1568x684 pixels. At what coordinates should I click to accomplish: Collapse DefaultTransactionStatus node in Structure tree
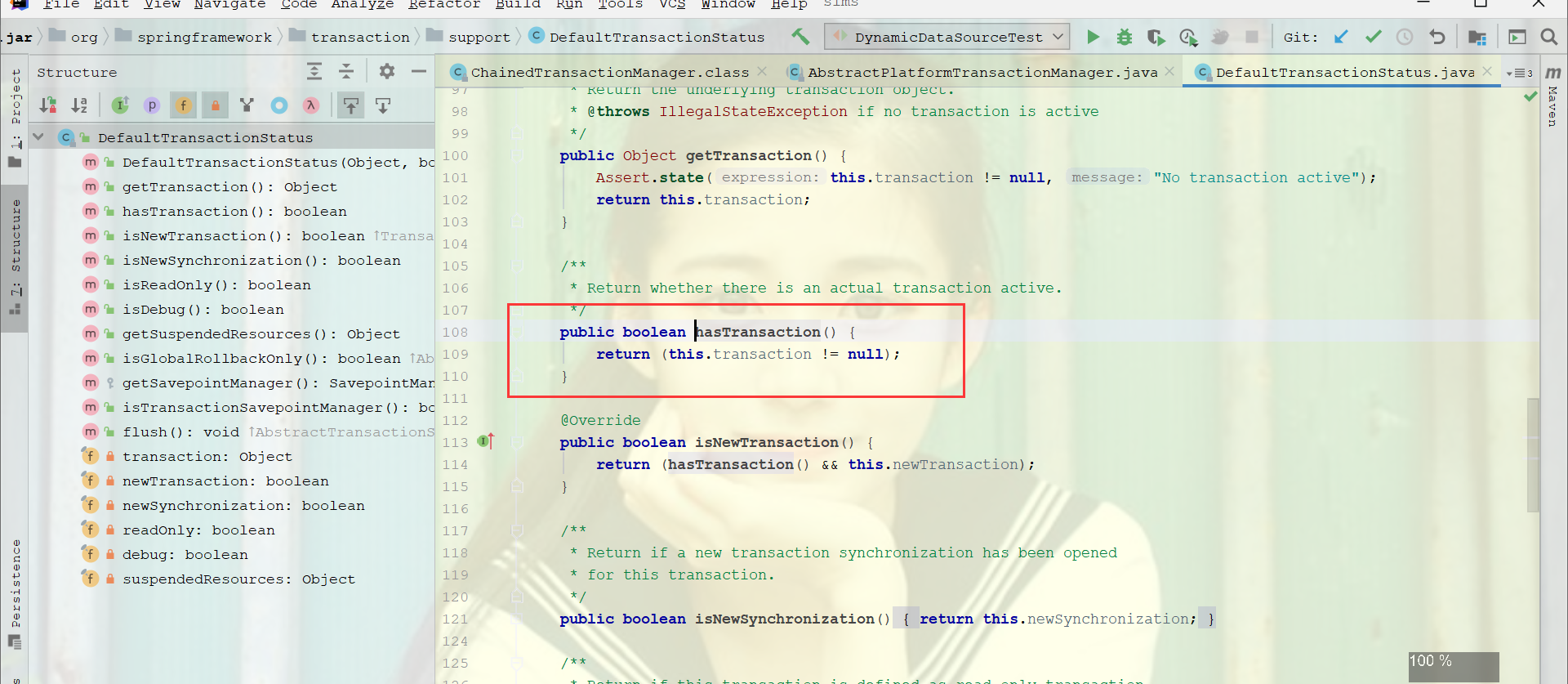pyautogui.click(x=38, y=137)
